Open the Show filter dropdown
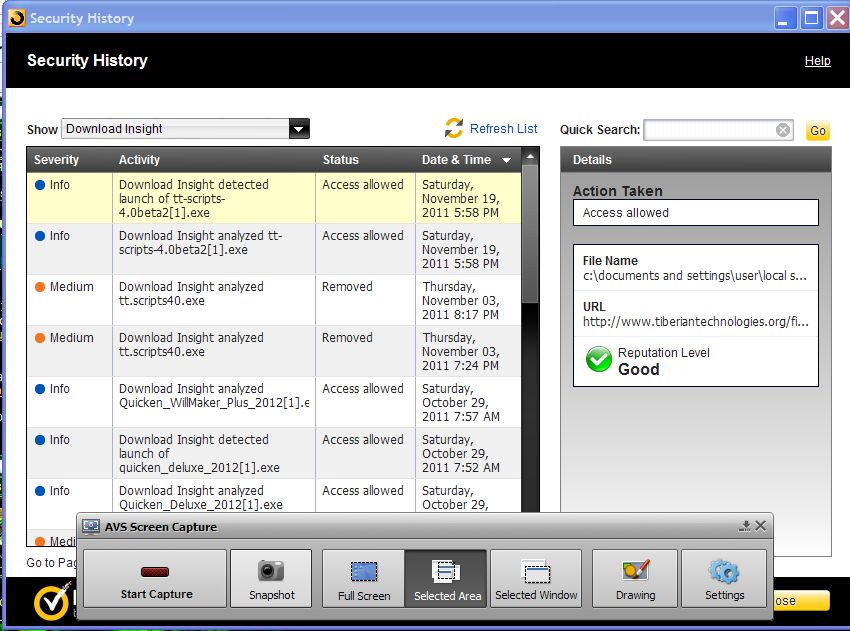850x631 pixels. coord(298,129)
